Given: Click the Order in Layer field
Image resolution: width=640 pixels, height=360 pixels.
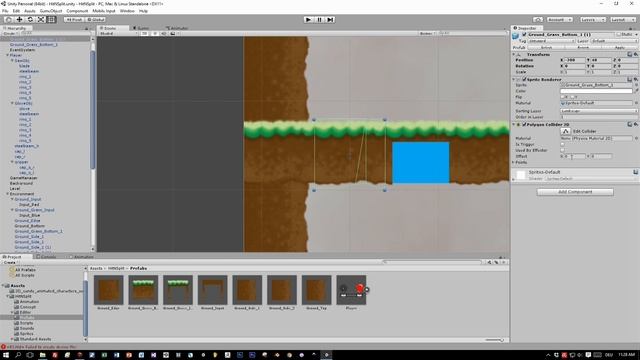Looking at the screenshot, I should [599, 117].
